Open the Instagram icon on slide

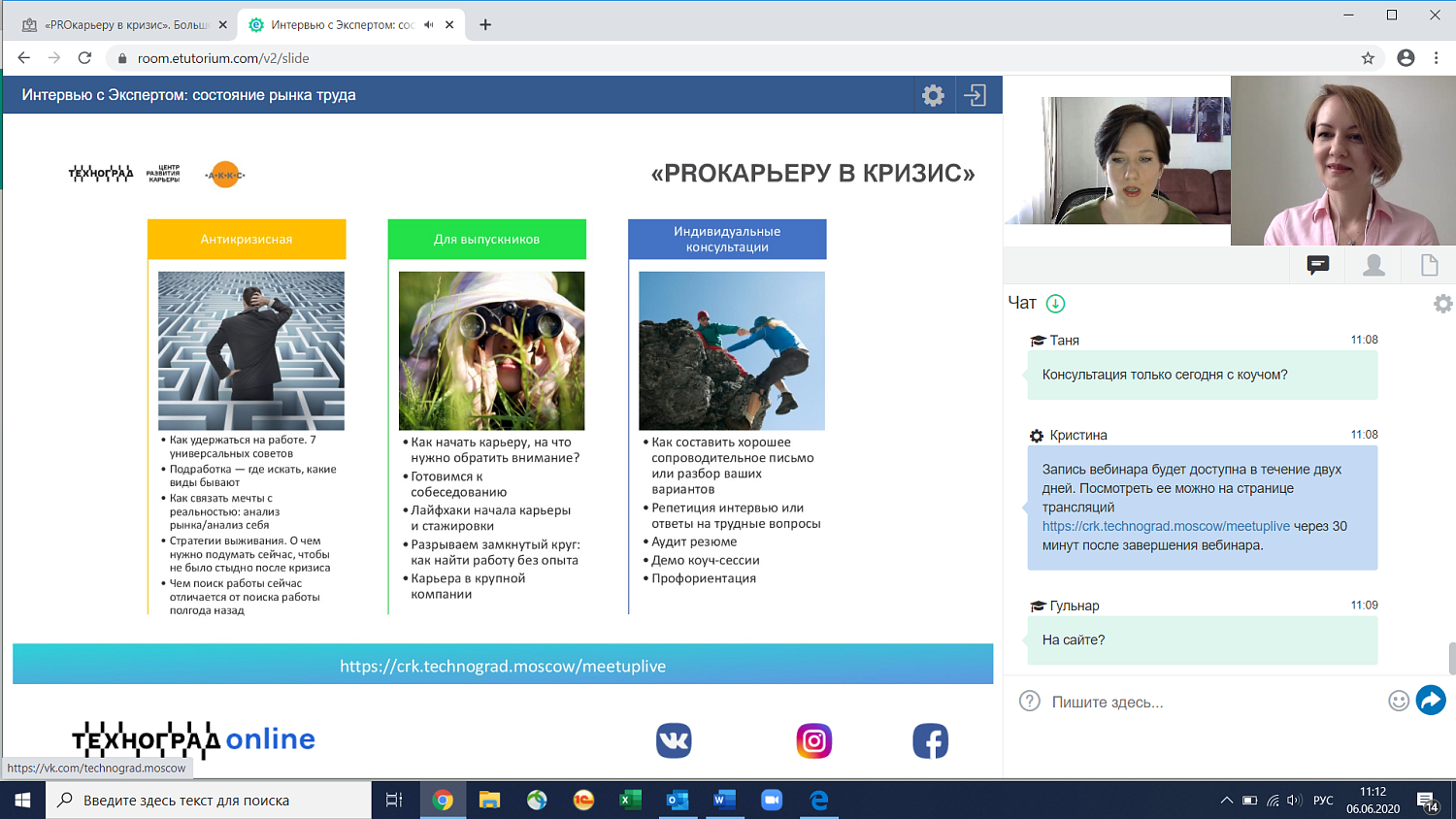click(814, 740)
